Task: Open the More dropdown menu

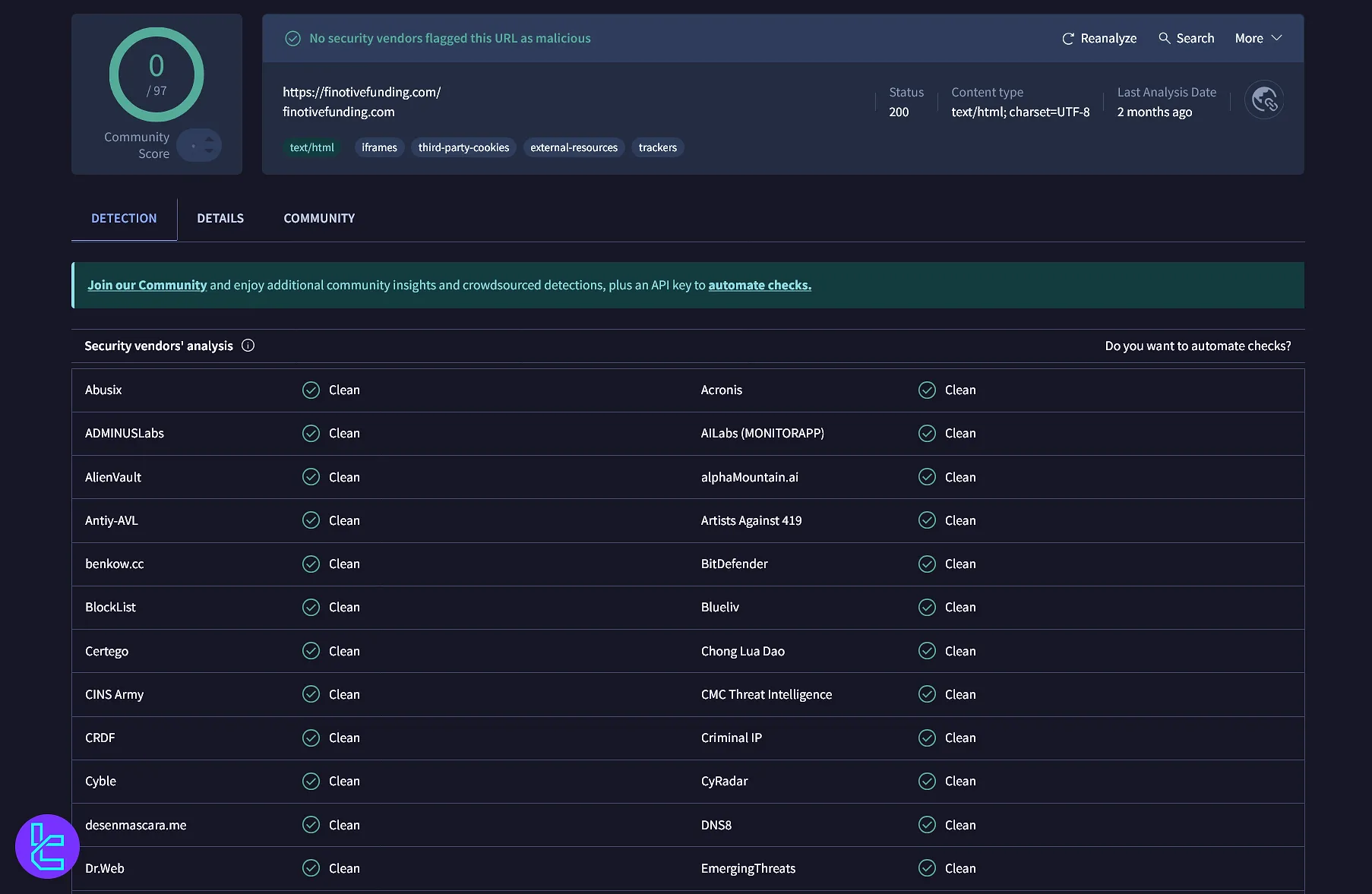Action: (1257, 38)
